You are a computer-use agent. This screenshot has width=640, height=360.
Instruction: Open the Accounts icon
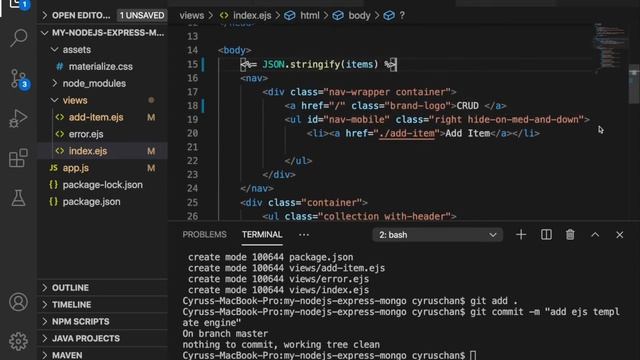coord(18,302)
